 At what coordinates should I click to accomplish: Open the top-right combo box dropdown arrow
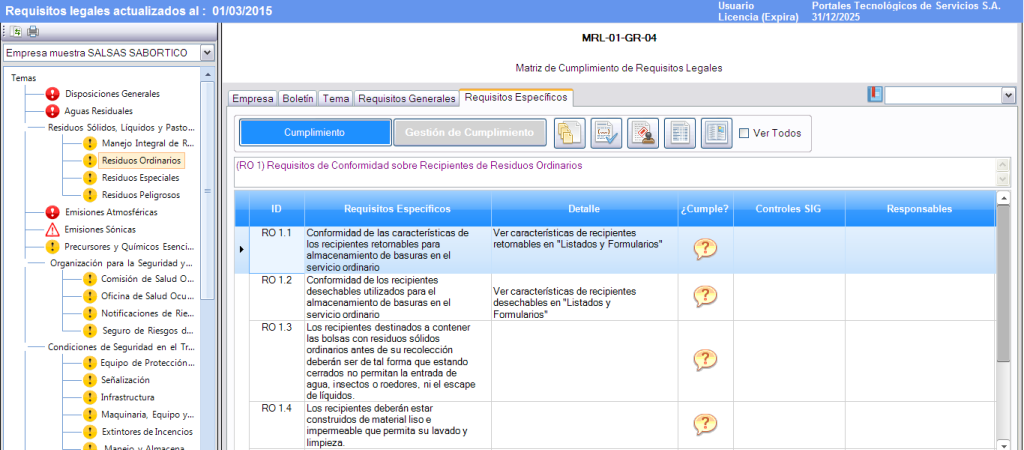pos(1008,95)
